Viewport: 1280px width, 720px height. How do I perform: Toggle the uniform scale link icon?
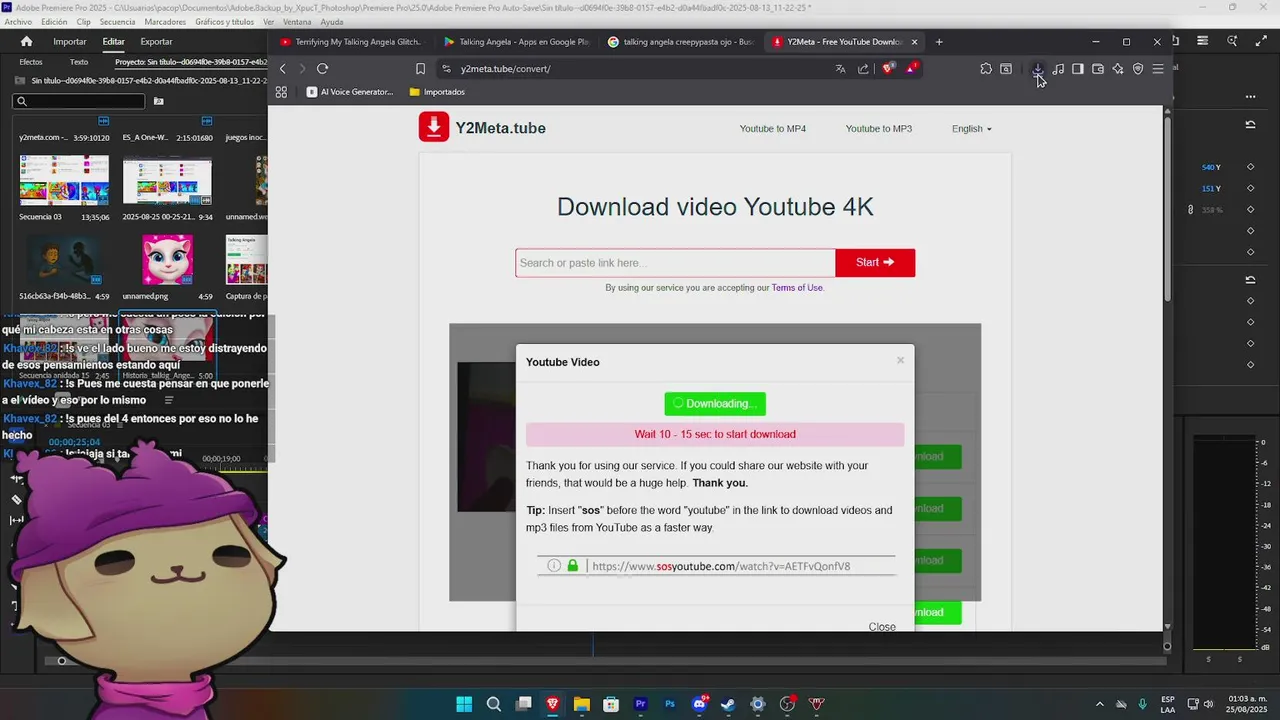(1190, 210)
